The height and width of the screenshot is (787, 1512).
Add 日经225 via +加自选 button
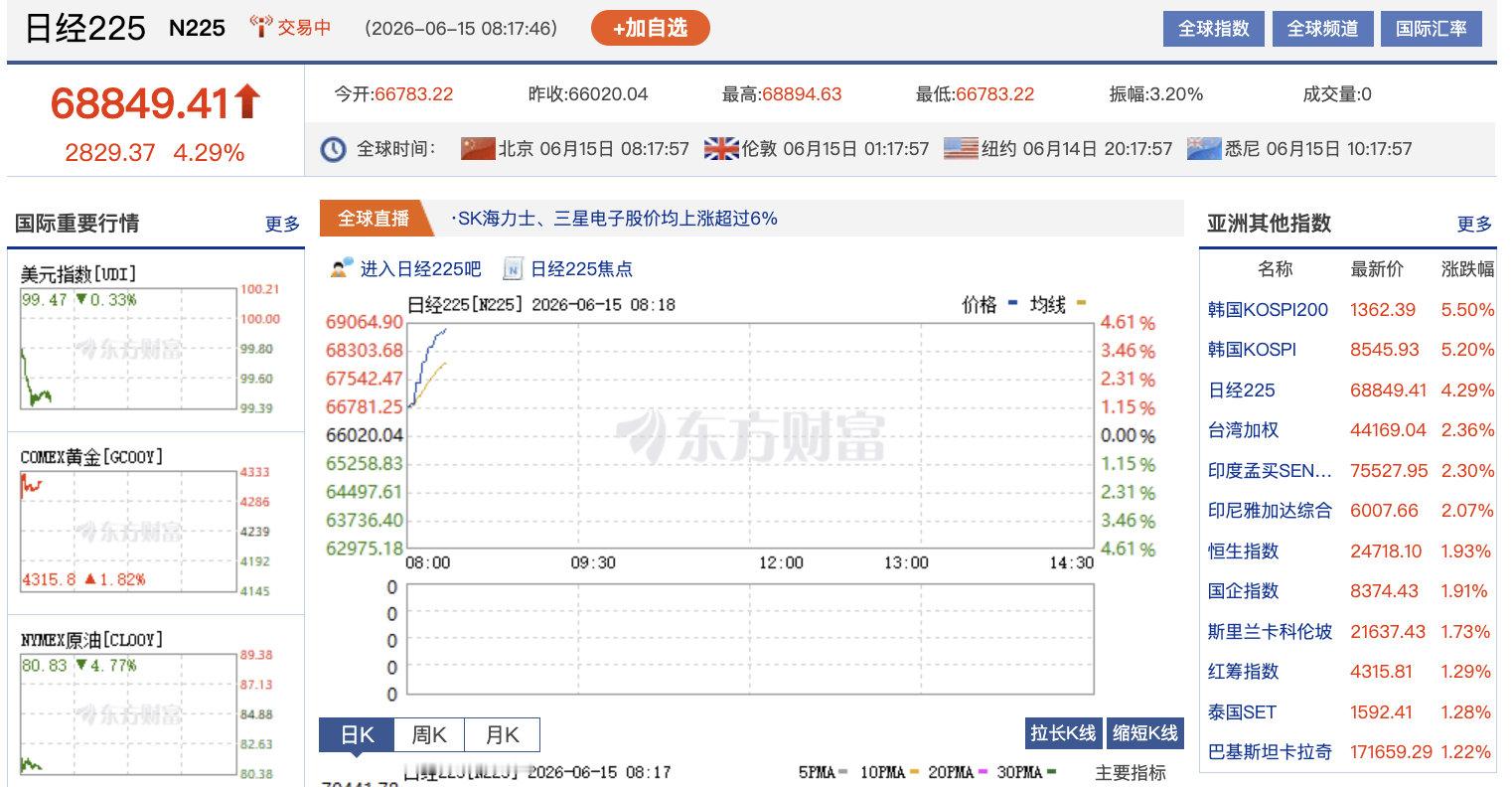650,28
